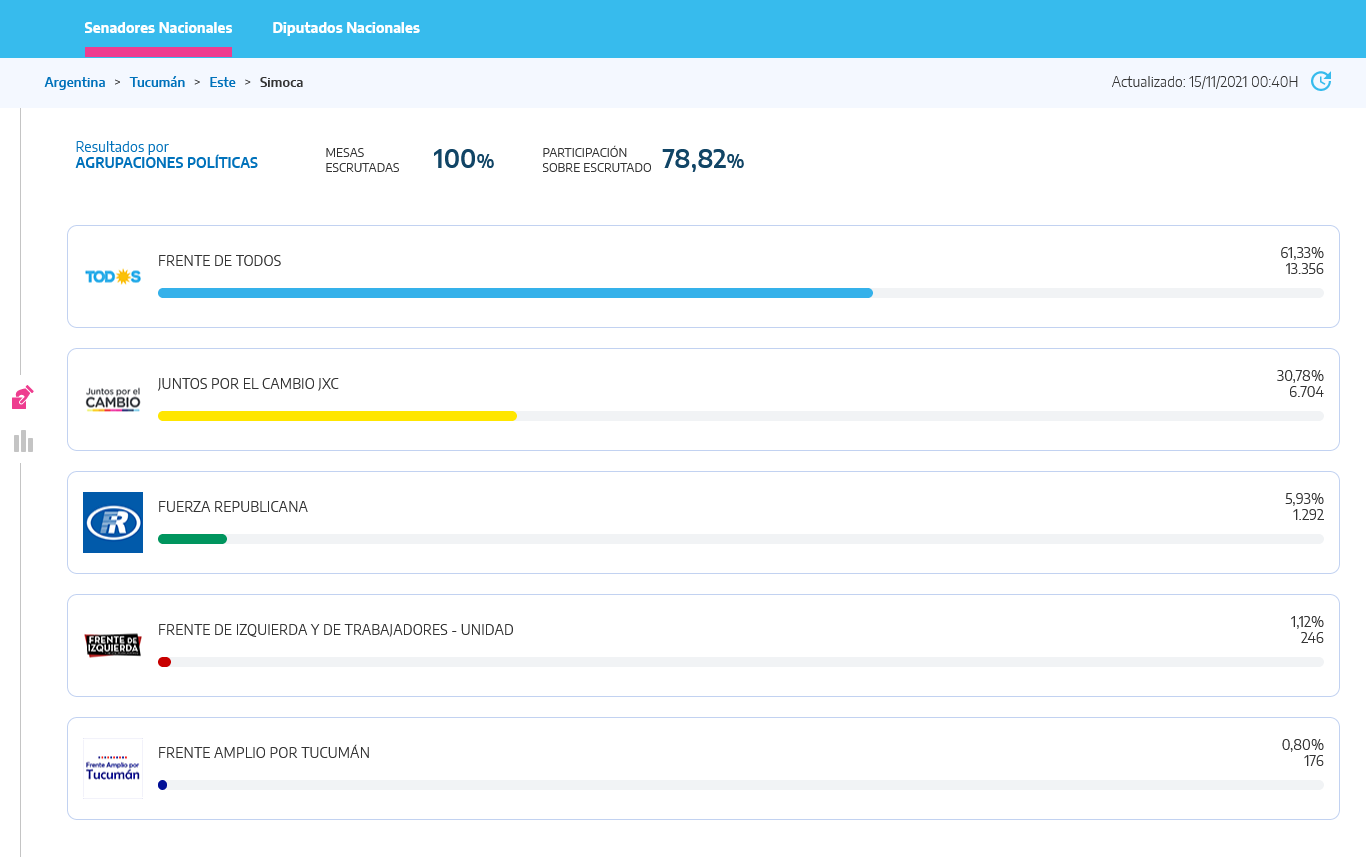Viewport: 1366px width, 857px height.
Task: Click the Agrupaciones Políticas heading
Action: pos(166,163)
